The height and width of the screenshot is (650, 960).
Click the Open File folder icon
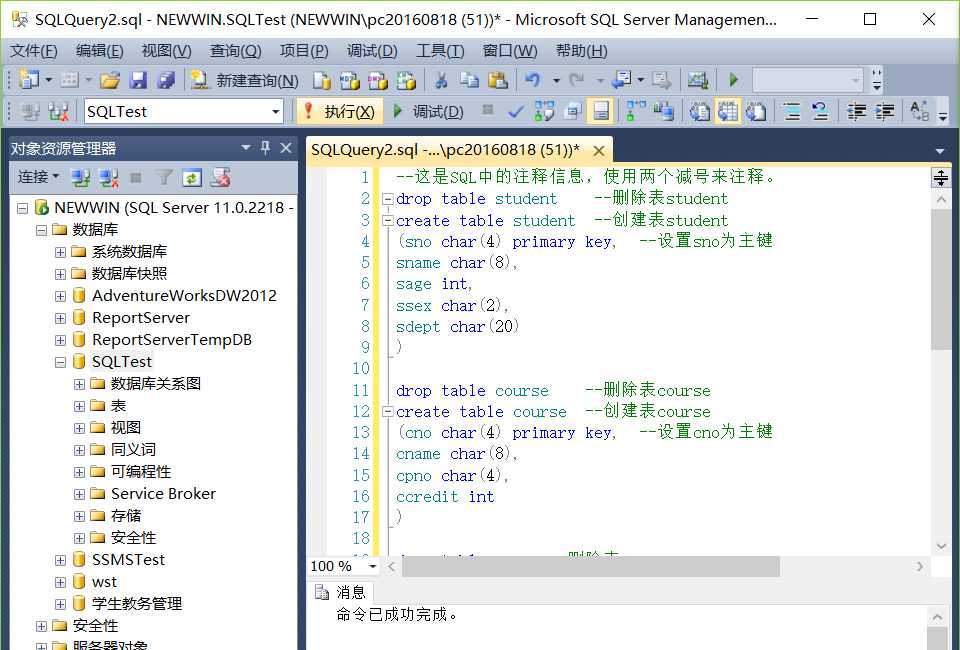(110, 80)
